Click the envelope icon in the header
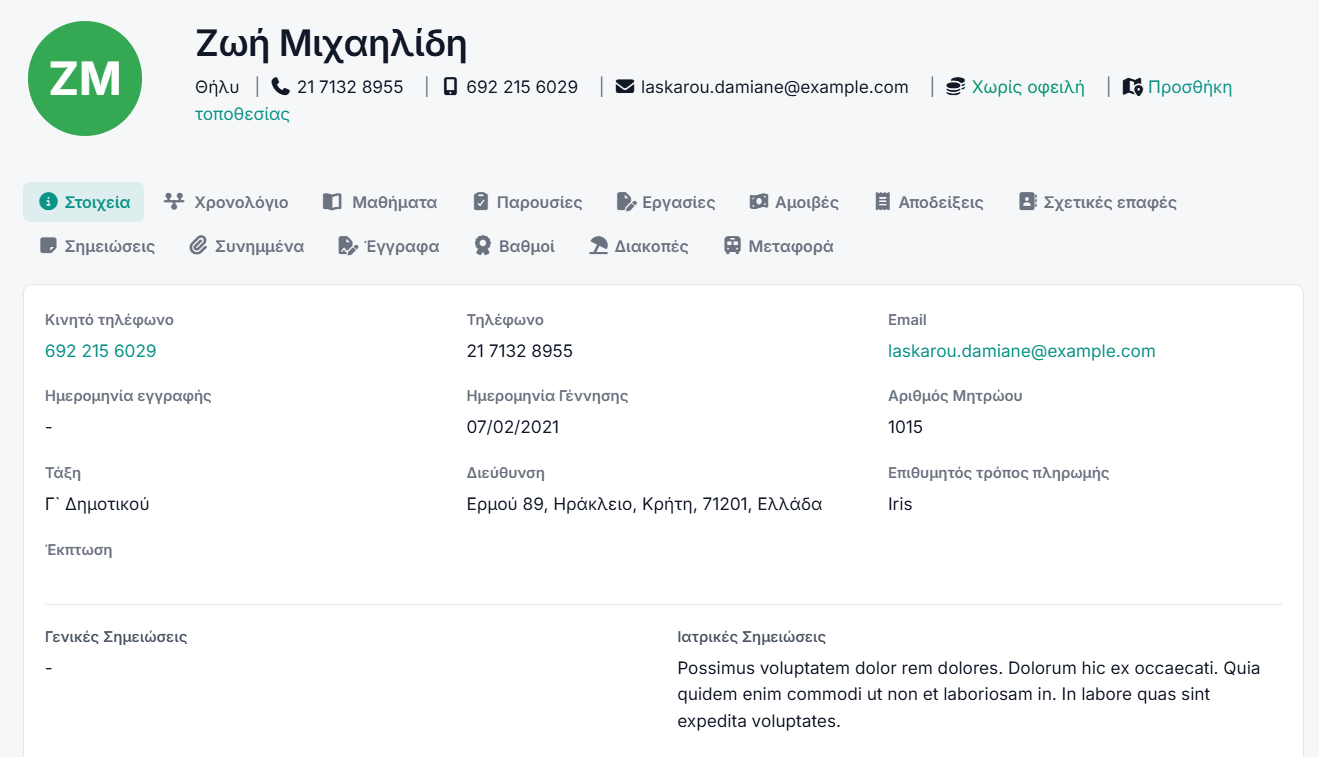Image resolution: width=1319 pixels, height=757 pixels. [625, 87]
